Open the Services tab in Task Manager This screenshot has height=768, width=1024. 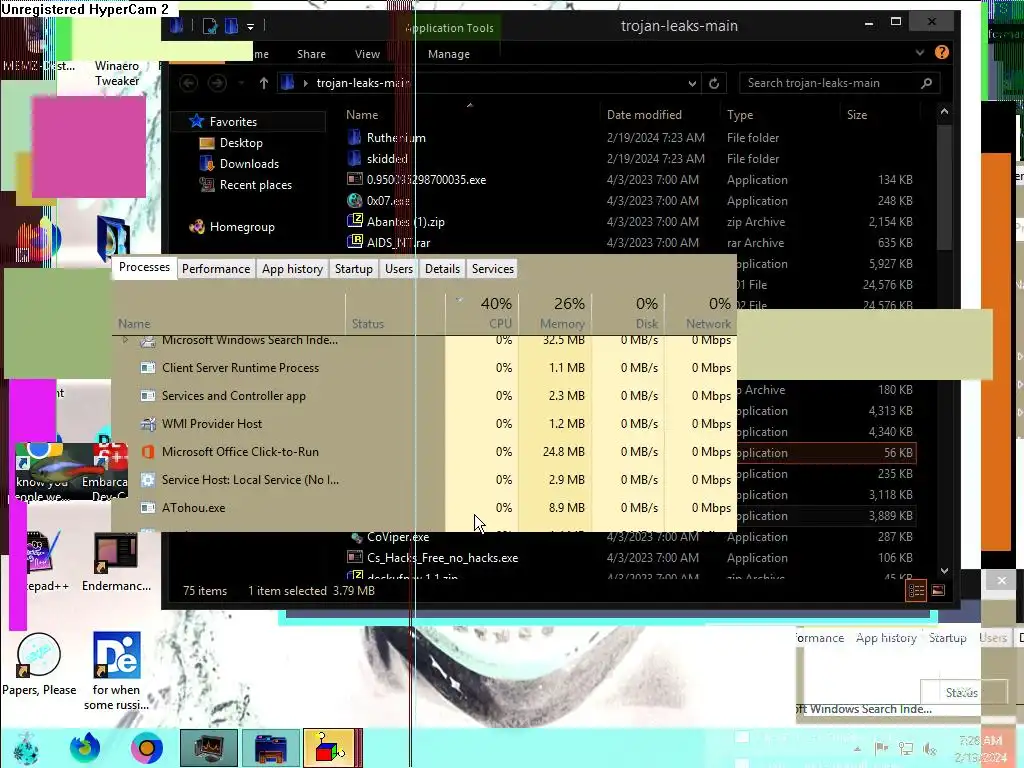point(492,268)
